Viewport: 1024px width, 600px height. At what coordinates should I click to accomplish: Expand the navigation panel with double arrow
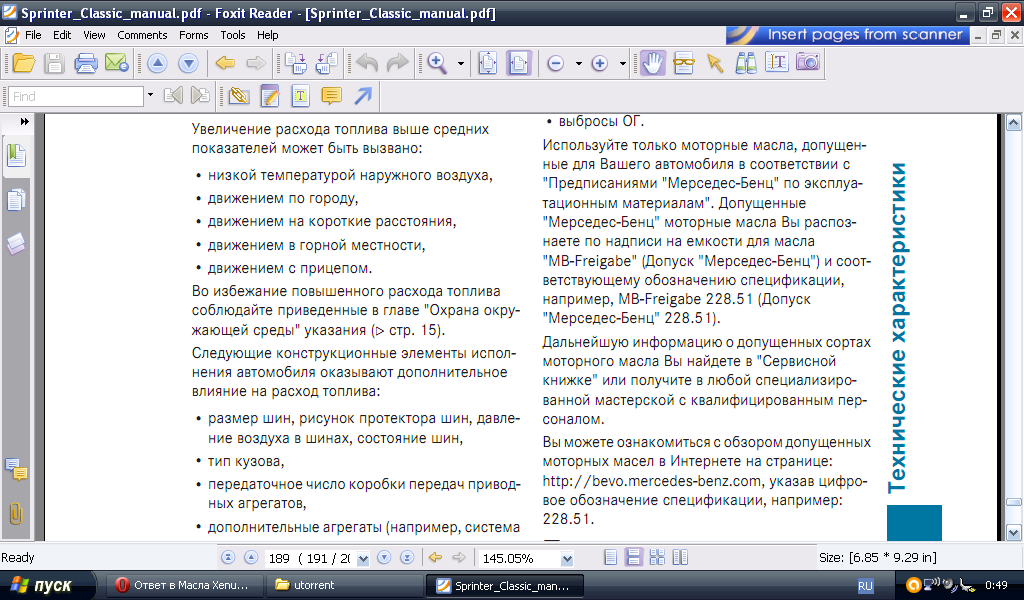tap(24, 121)
